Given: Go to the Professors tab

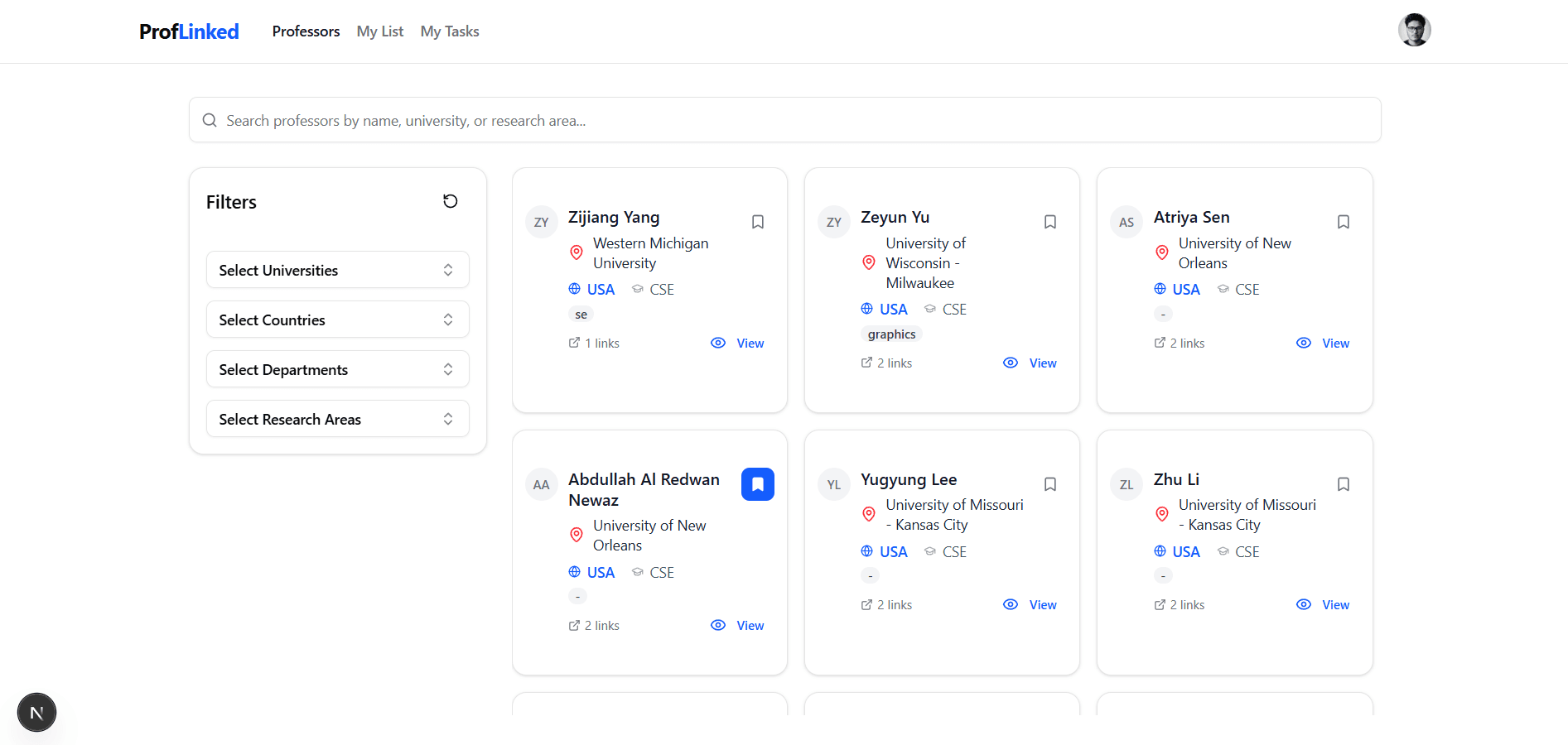Looking at the screenshot, I should click(306, 31).
